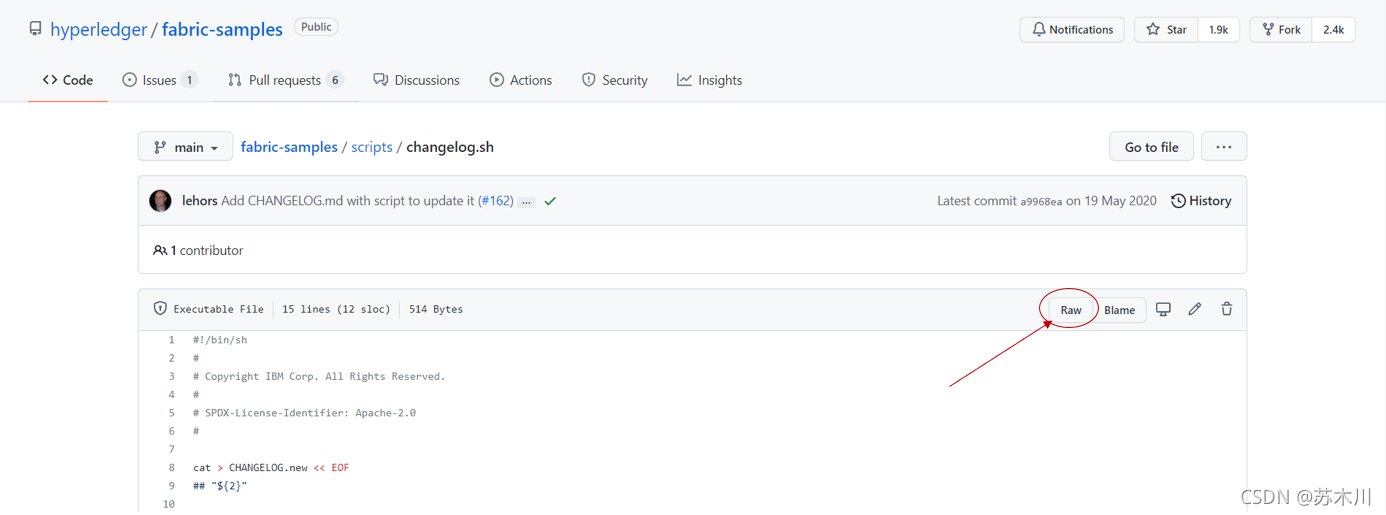The width and height of the screenshot is (1386, 515).
Task: Go to scripts folder breadcrumb
Action: [x=372, y=147]
